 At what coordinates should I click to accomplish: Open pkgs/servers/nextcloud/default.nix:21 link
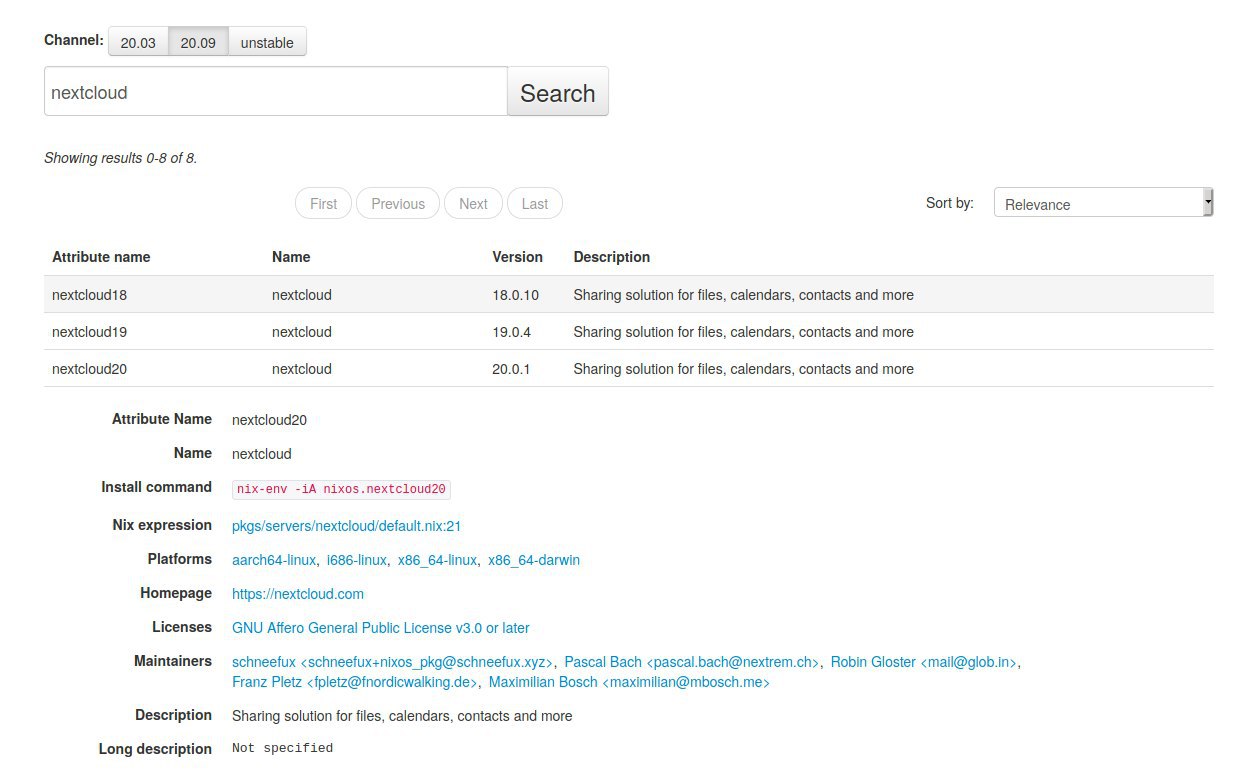346,526
